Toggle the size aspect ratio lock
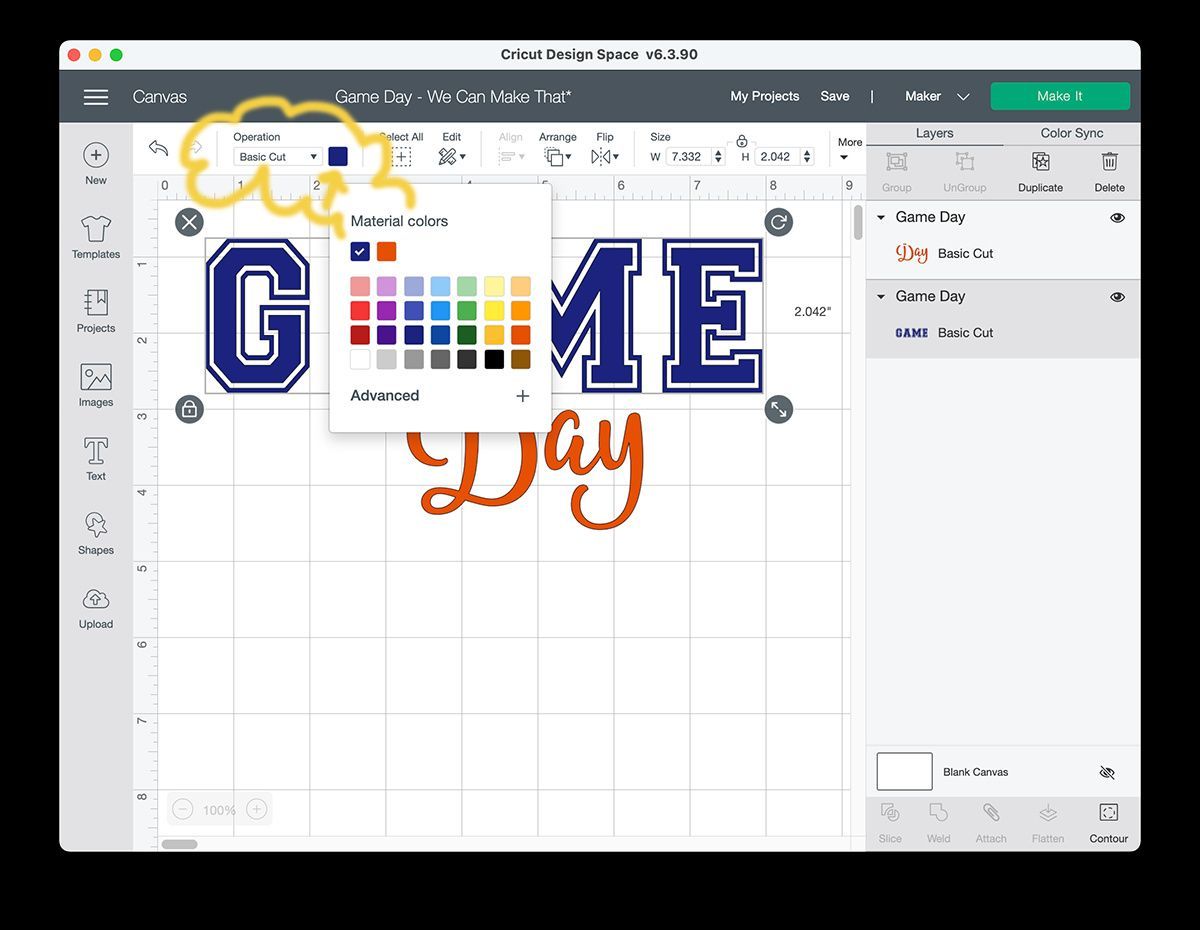Viewport: 1200px width, 930px height. tap(741, 141)
